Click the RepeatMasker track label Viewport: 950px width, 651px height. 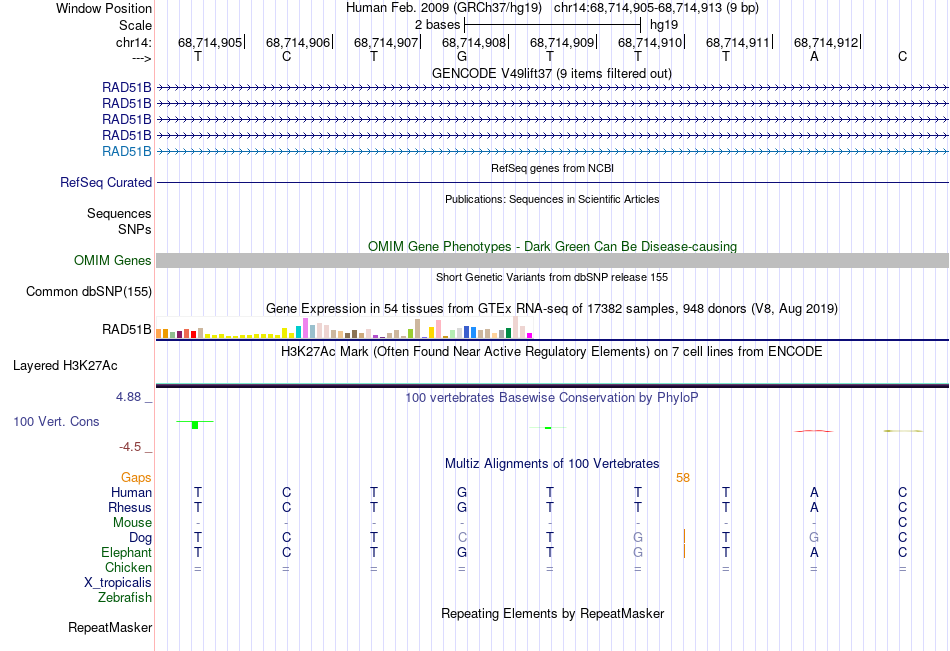[x=110, y=627]
